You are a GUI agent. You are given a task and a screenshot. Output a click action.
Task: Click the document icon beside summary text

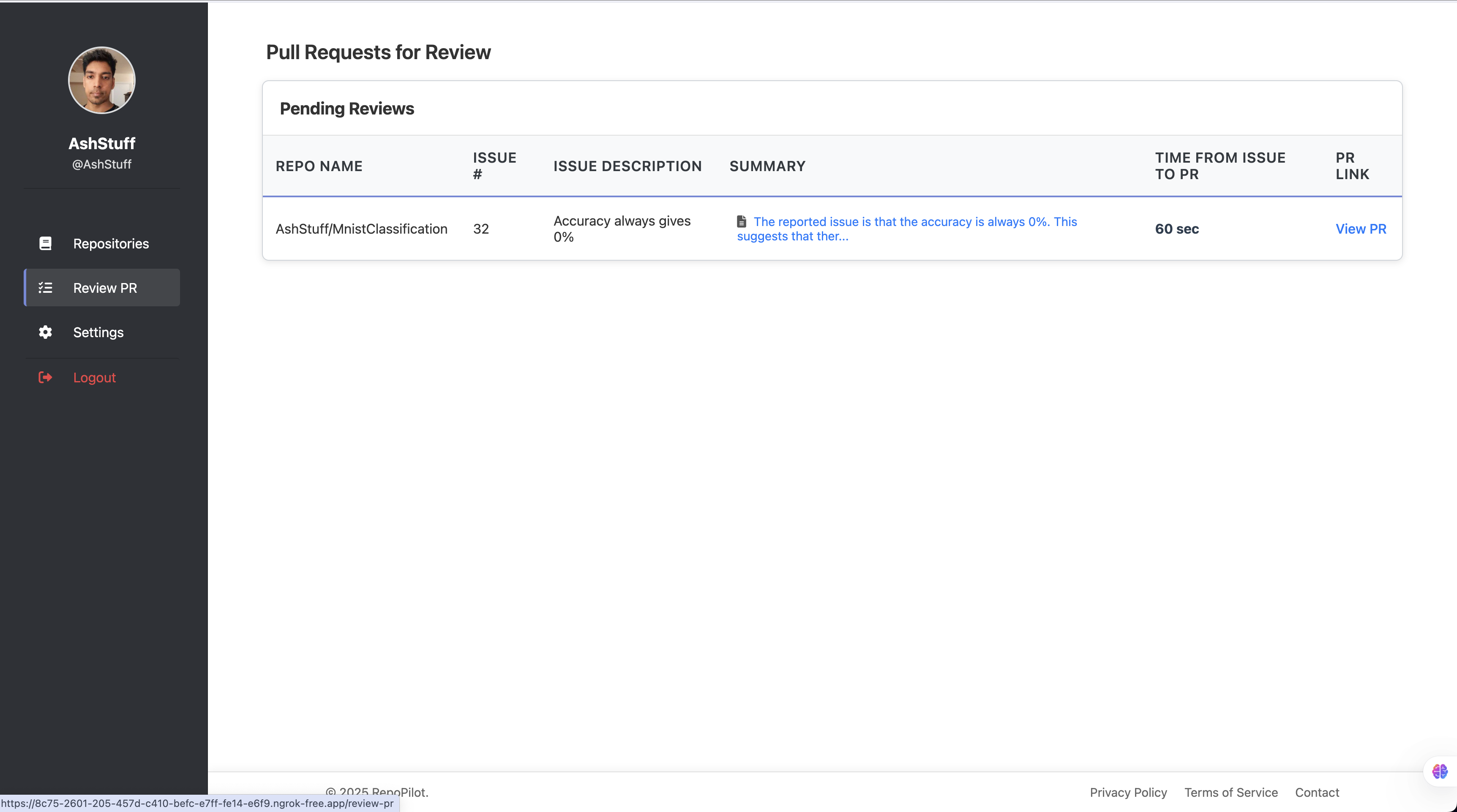tap(742, 222)
